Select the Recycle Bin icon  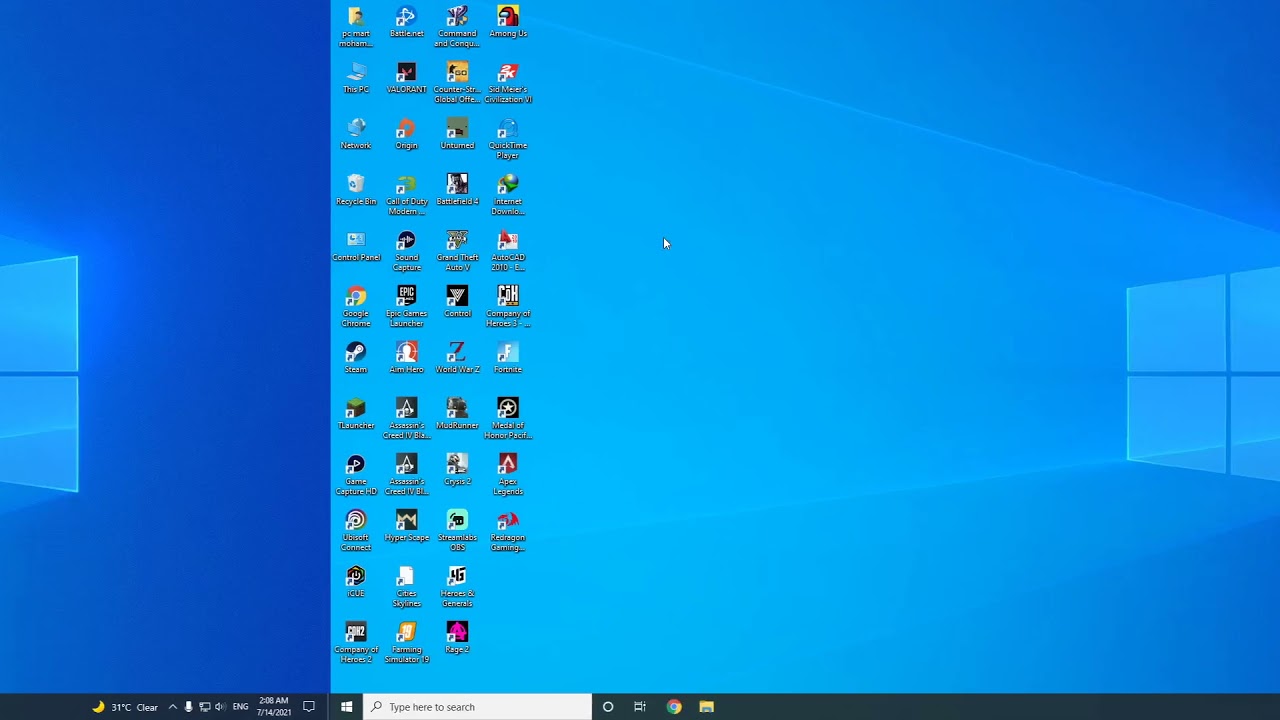(356, 191)
